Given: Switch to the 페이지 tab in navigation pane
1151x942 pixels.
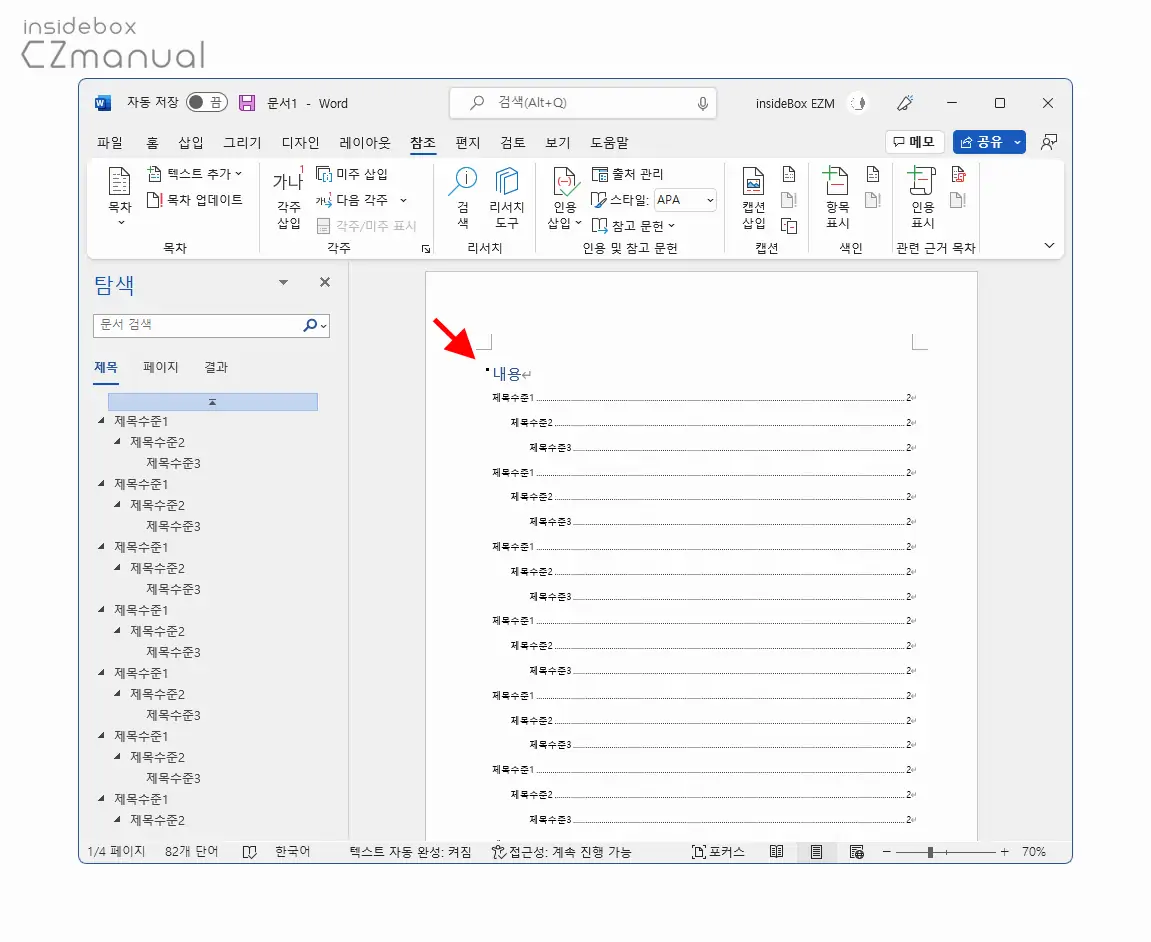Looking at the screenshot, I should point(161,366).
